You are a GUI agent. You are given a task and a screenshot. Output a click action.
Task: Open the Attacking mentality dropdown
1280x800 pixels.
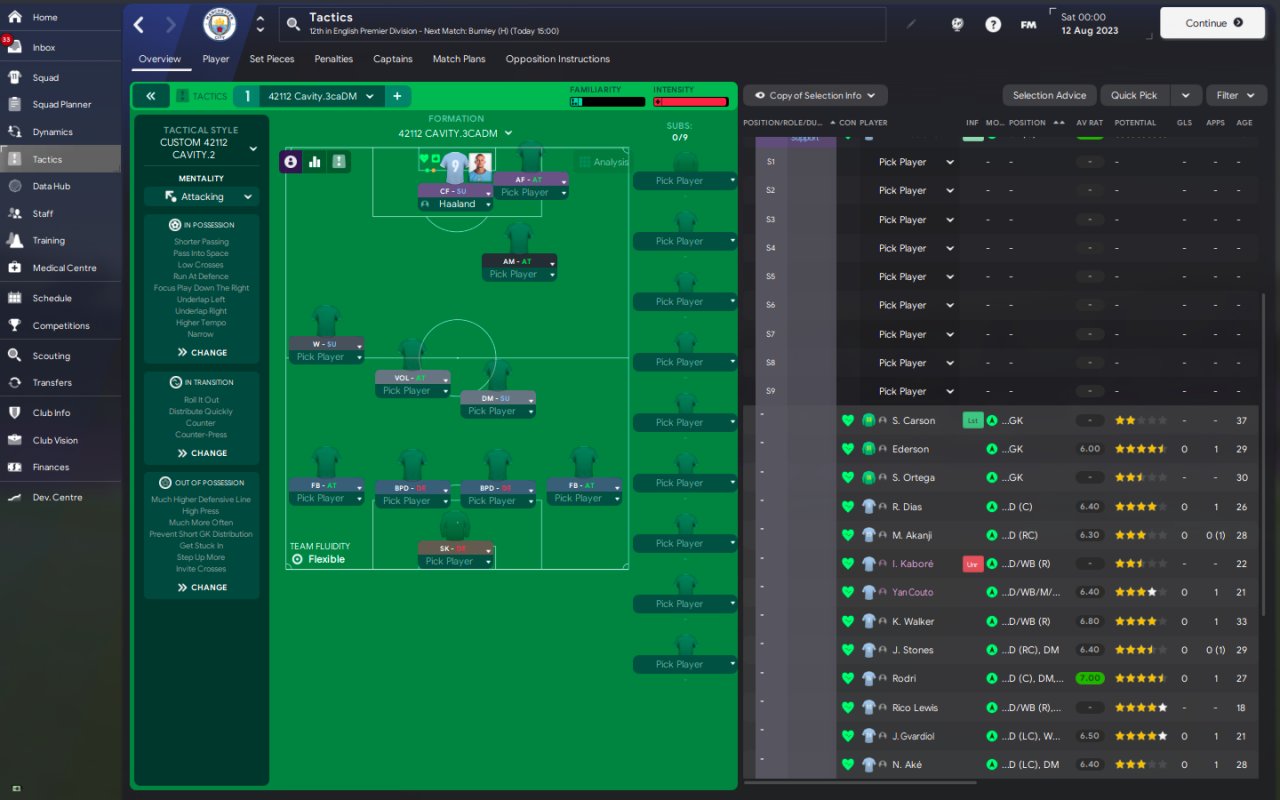pos(201,197)
